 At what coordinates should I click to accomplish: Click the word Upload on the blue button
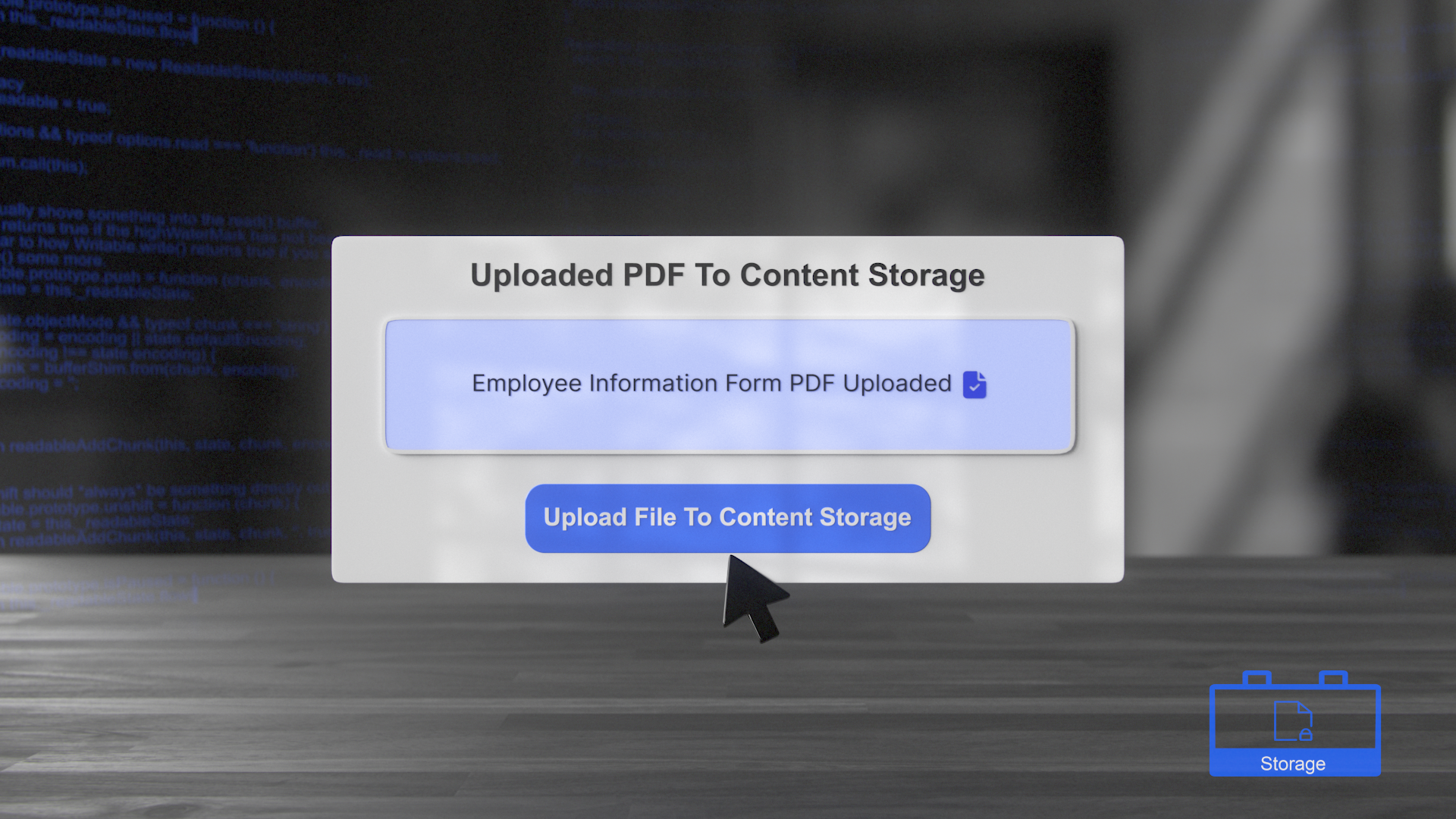585,517
